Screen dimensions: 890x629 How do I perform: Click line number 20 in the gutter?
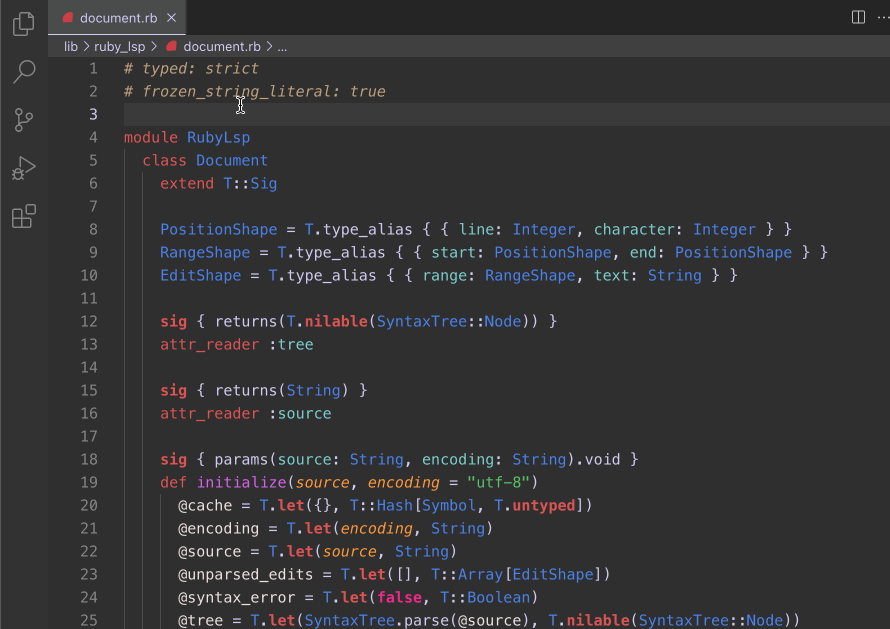(89, 505)
